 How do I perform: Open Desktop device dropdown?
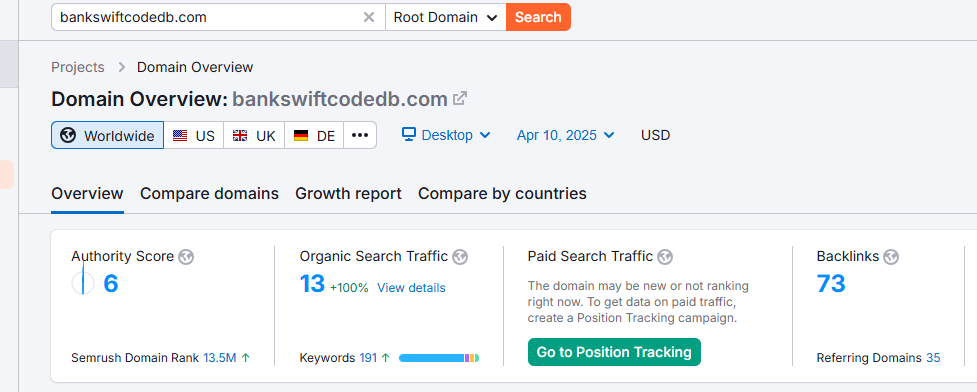pos(446,135)
